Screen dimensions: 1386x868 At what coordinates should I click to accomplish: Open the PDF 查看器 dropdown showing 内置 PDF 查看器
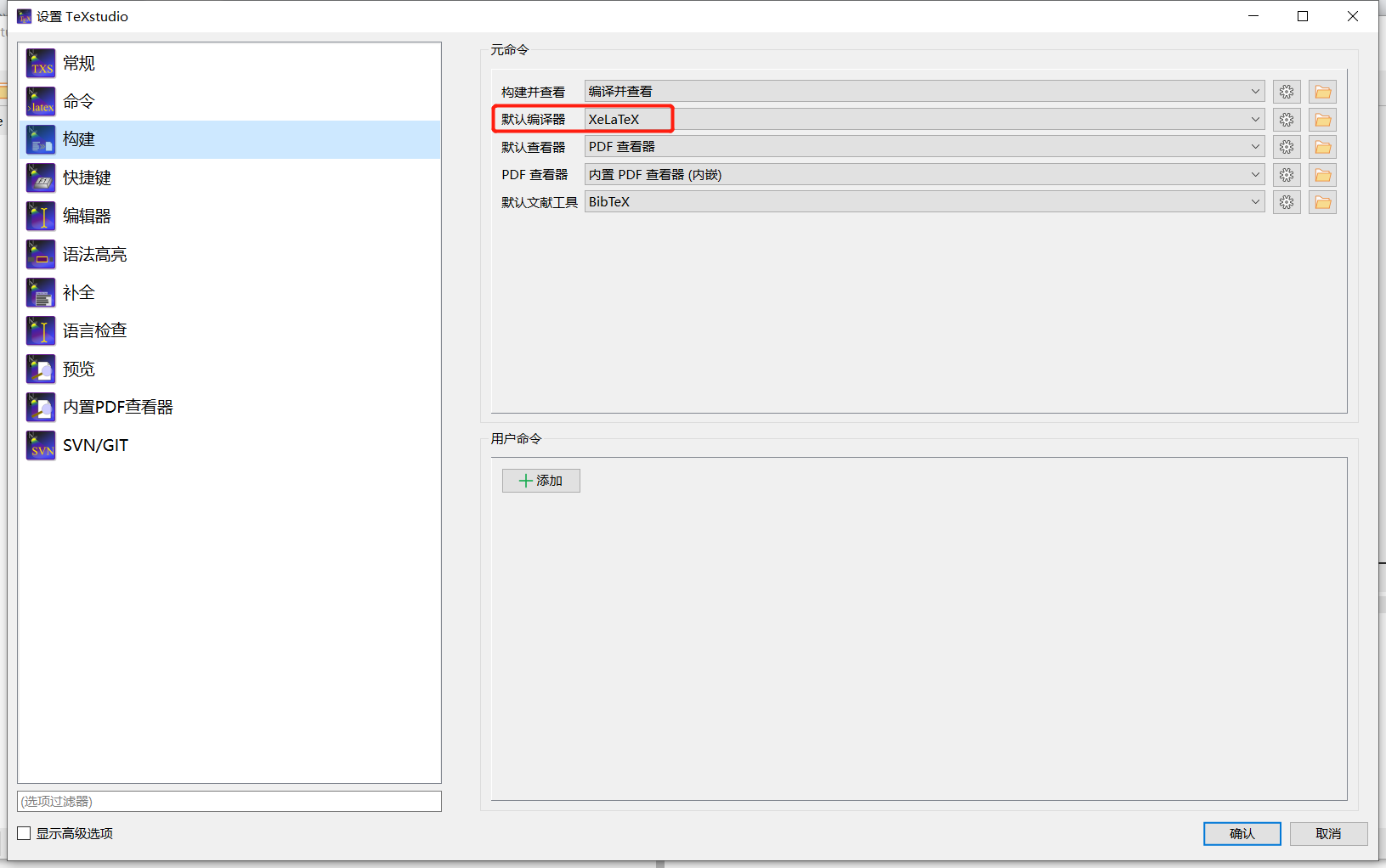tap(925, 175)
